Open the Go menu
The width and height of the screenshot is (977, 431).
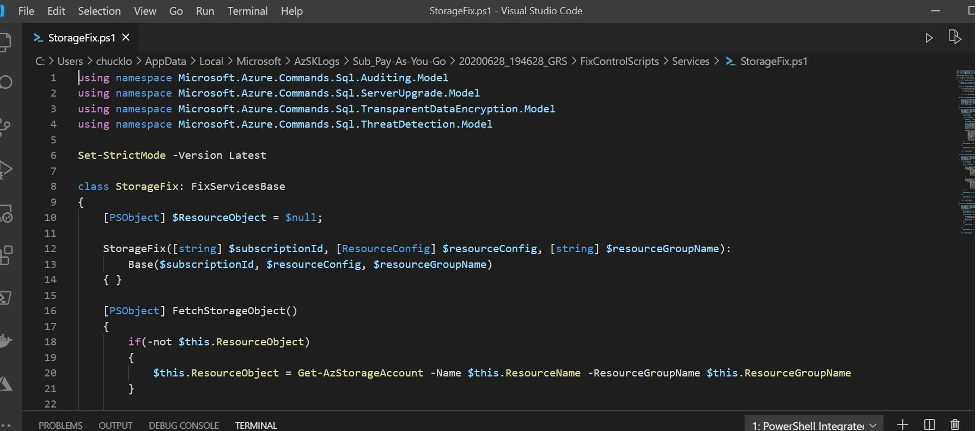tap(176, 11)
